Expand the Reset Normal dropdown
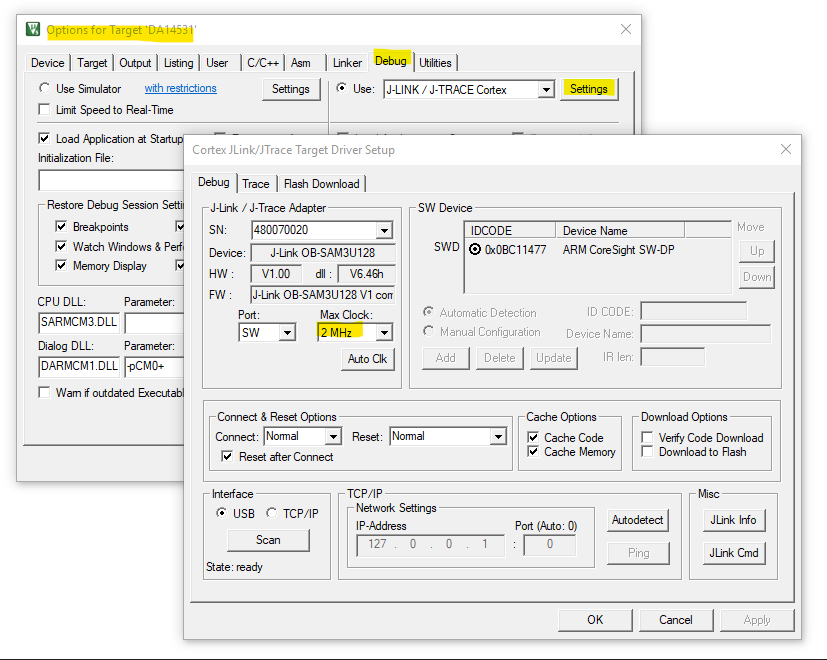 pyautogui.click(x=498, y=437)
